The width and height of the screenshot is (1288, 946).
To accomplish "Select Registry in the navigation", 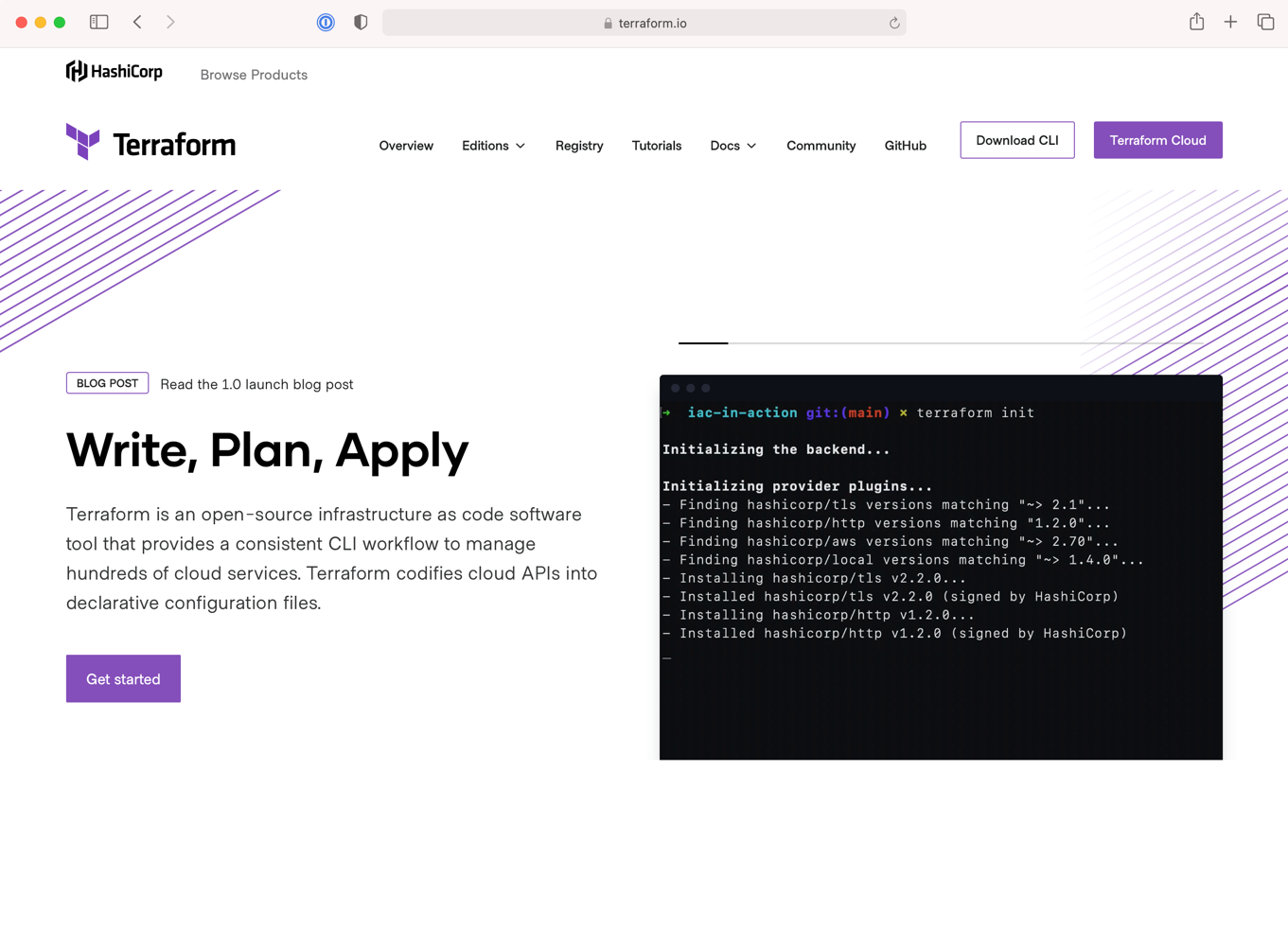I will (579, 146).
